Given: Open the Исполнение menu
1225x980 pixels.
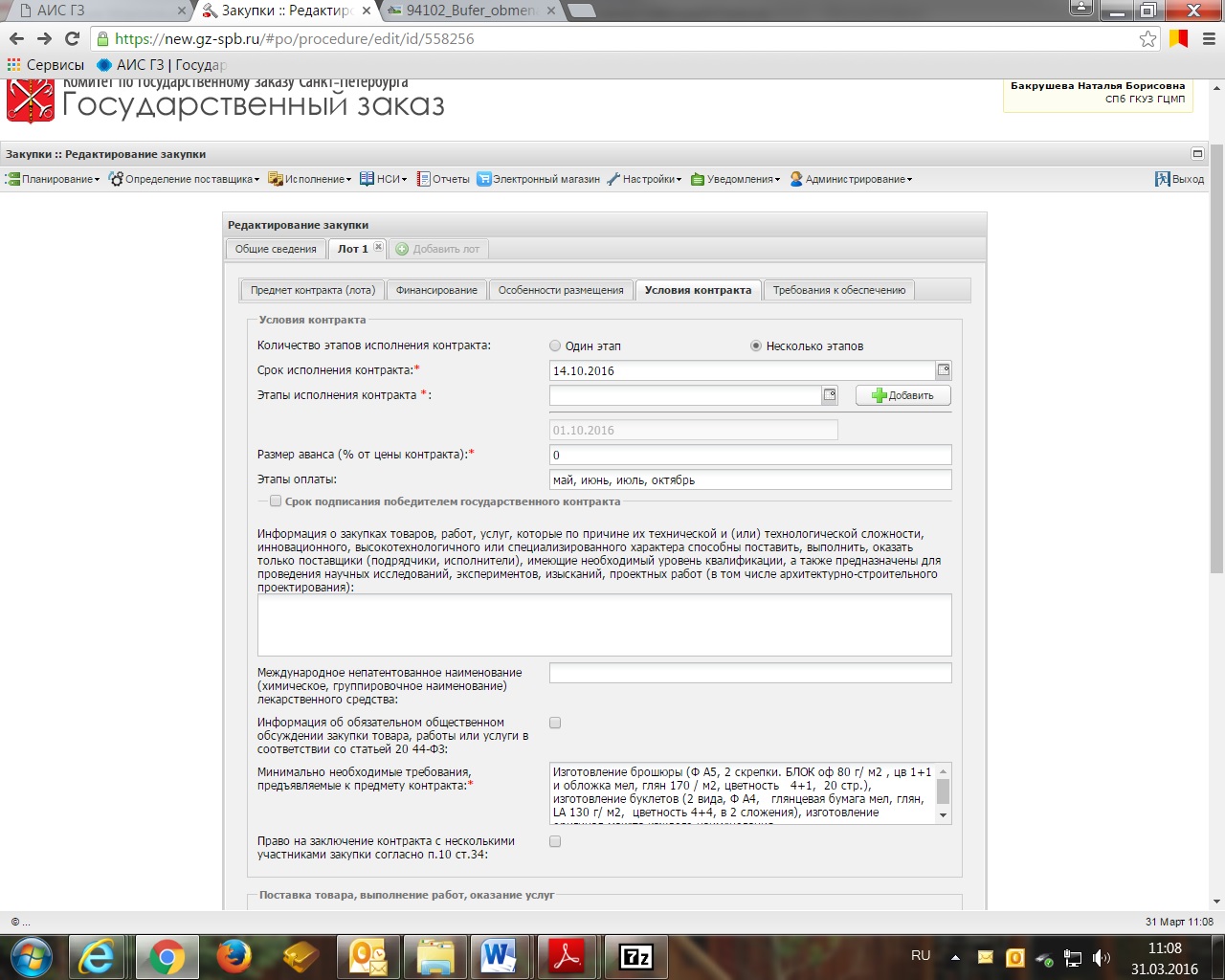Looking at the screenshot, I should (310, 179).
